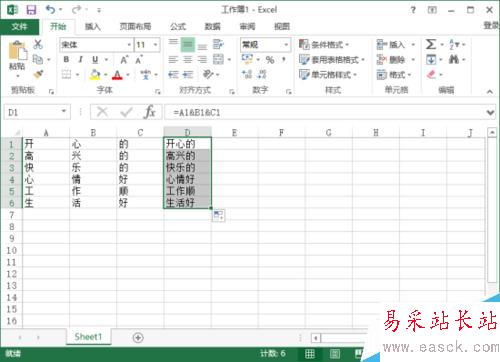Open Find & Select binoculars

[454, 59]
